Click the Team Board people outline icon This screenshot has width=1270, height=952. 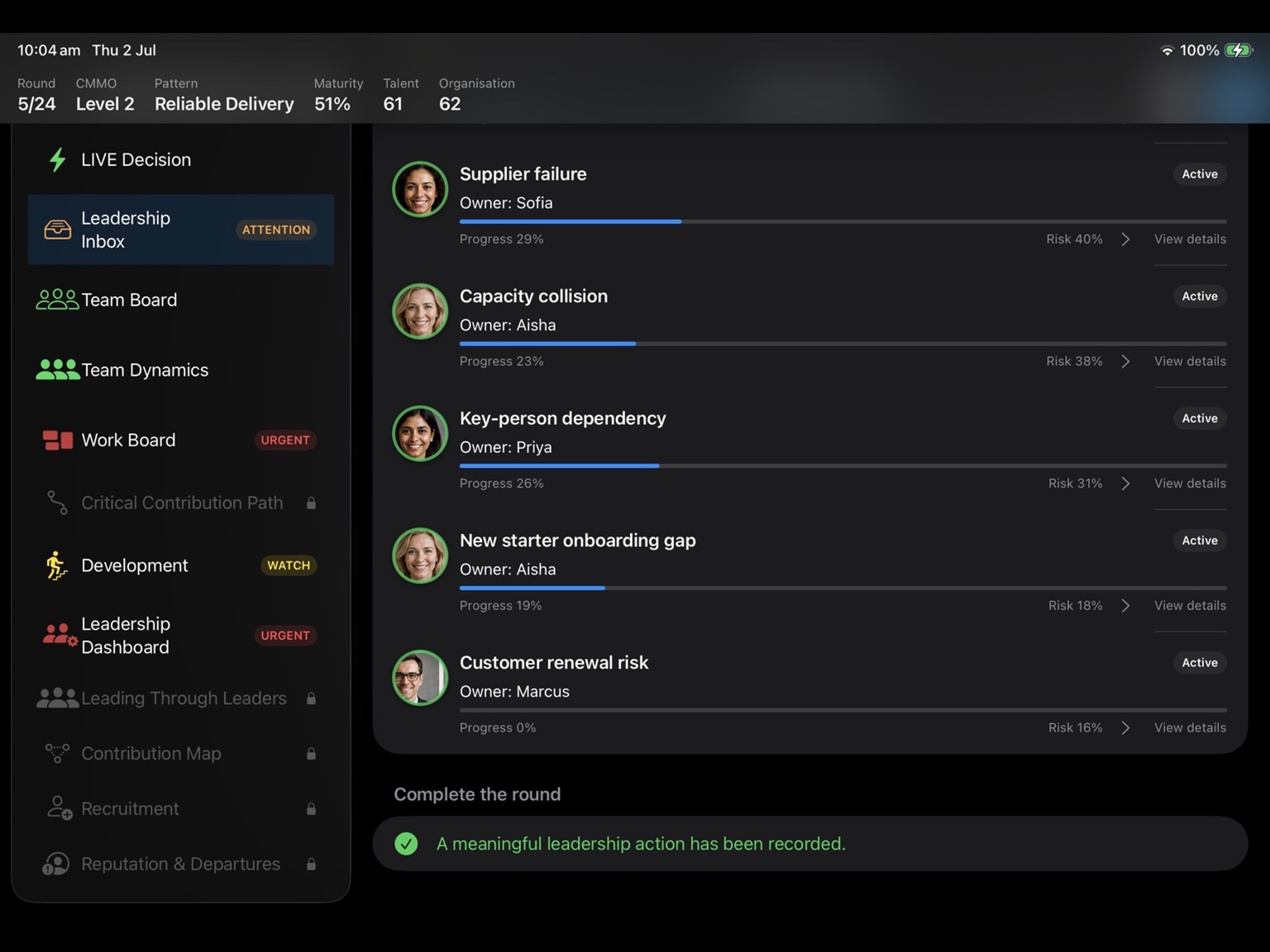pyautogui.click(x=57, y=299)
